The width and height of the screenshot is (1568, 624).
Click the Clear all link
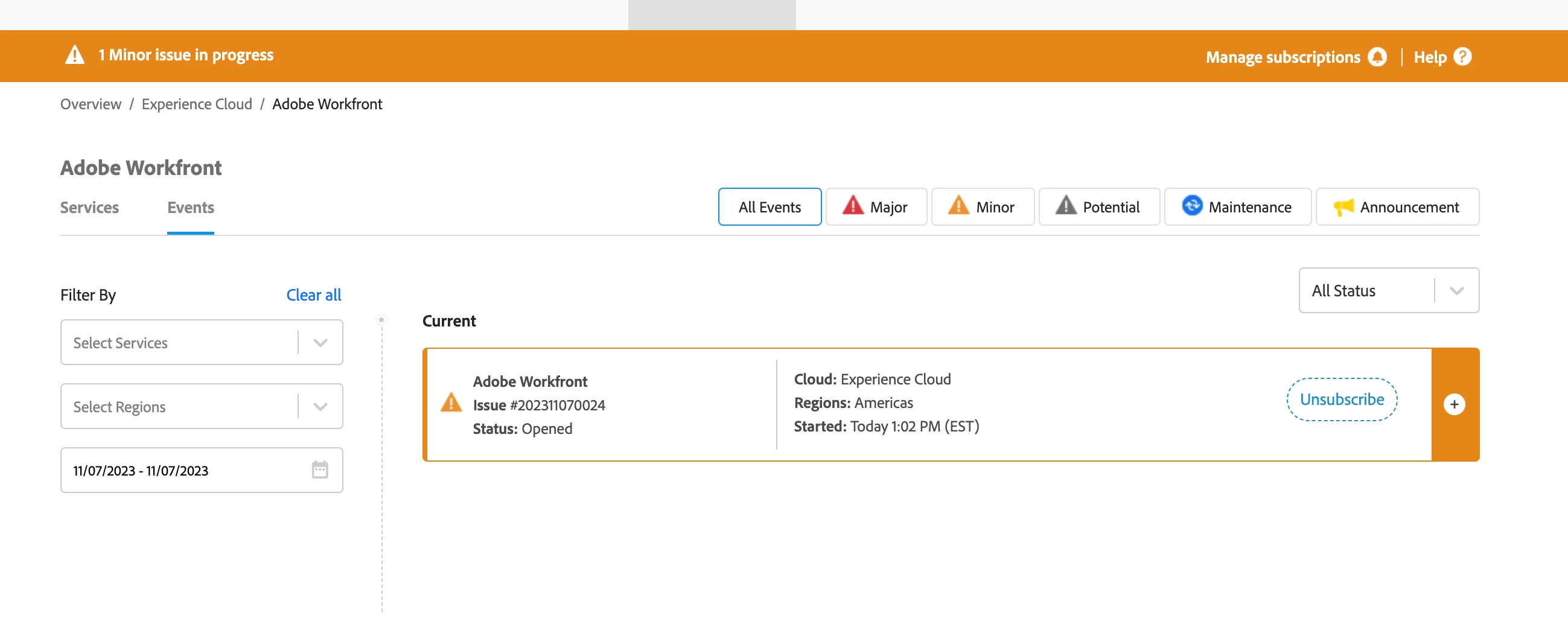pos(313,294)
